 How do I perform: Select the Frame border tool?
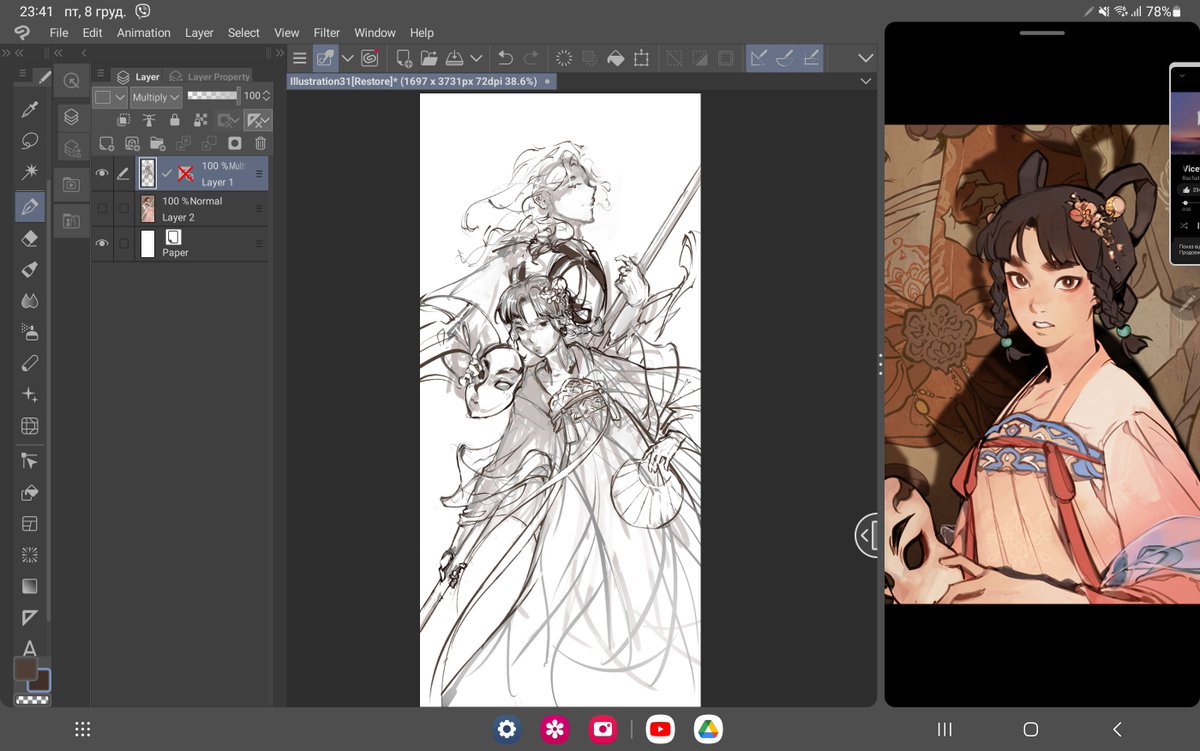point(30,524)
